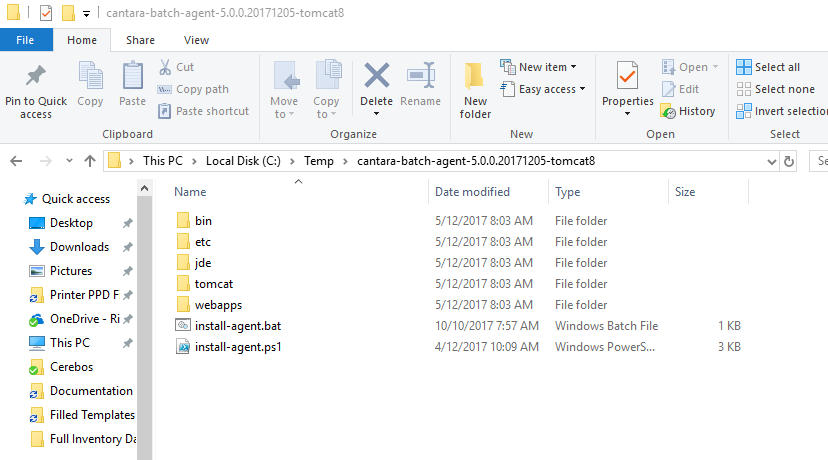Click the Up directory arrow icon
This screenshot has width=828, height=460.
(90, 160)
